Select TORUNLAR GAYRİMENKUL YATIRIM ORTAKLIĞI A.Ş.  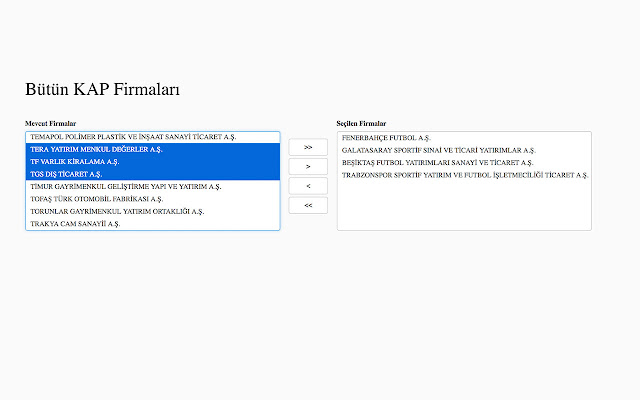[153, 211]
